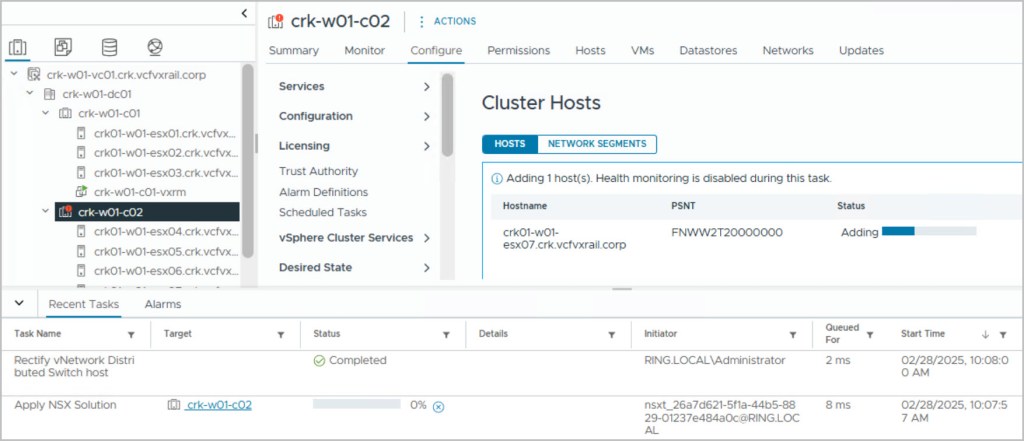Switch to Network Segments view

point(597,144)
